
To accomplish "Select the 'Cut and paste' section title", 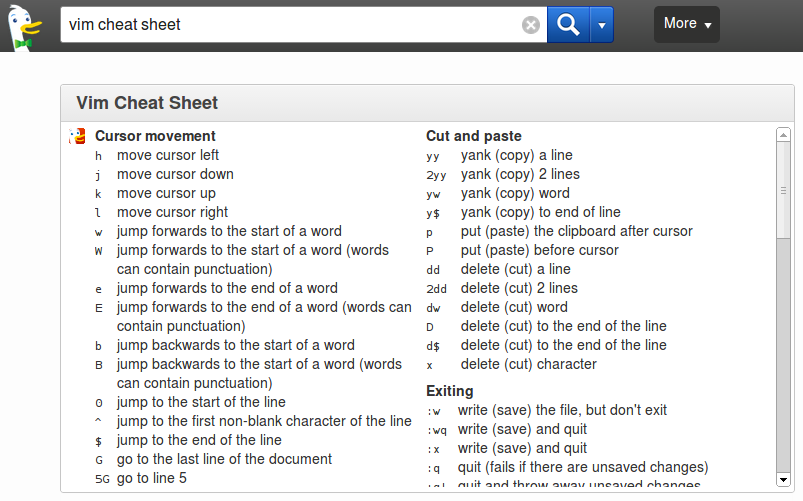I will pyautogui.click(x=474, y=136).
